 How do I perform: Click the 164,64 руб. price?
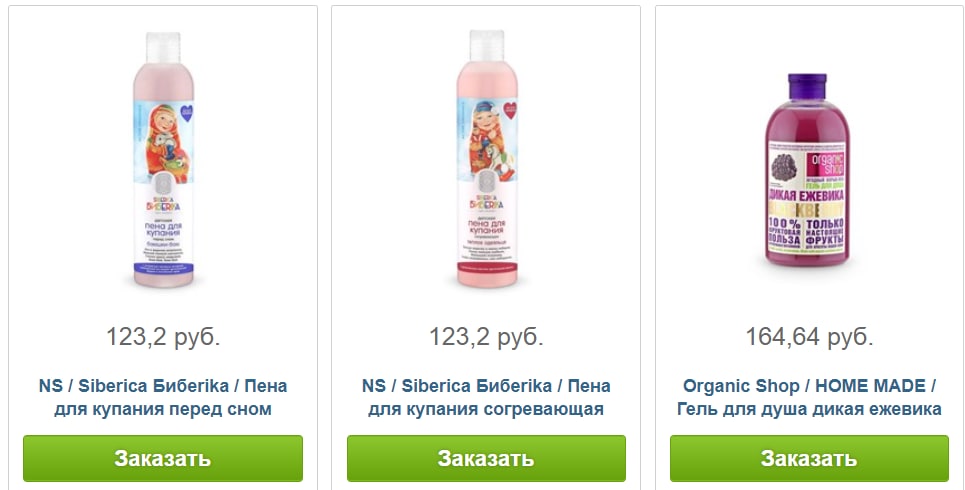tap(809, 337)
